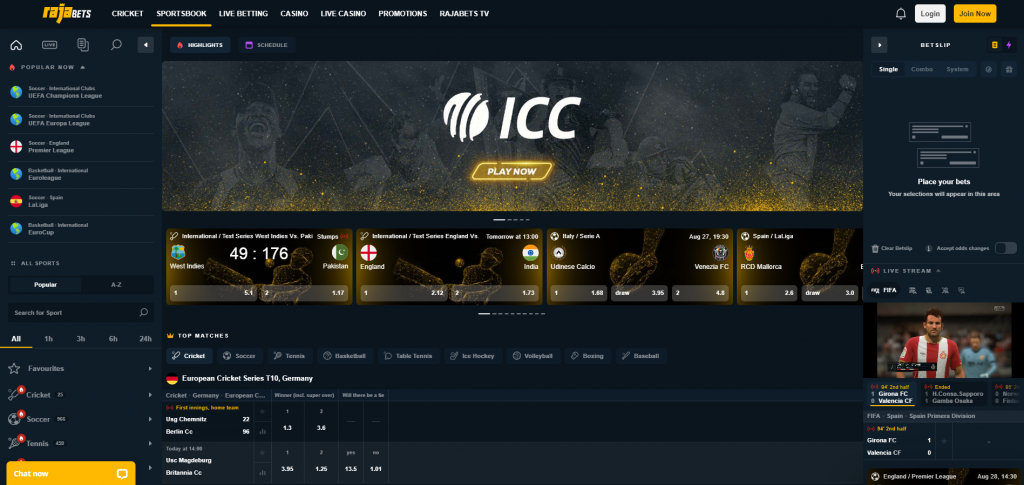This screenshot has height=485, width=1024.
Task: Click the Login button
Action: [930, 14]
